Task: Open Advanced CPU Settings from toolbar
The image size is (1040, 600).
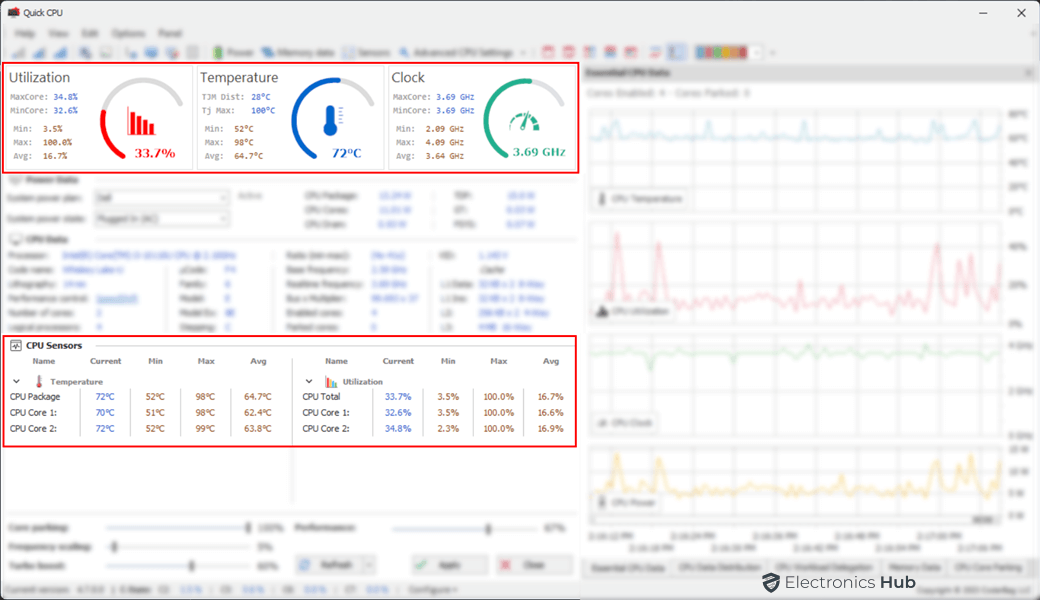Action: pos(456,52)
